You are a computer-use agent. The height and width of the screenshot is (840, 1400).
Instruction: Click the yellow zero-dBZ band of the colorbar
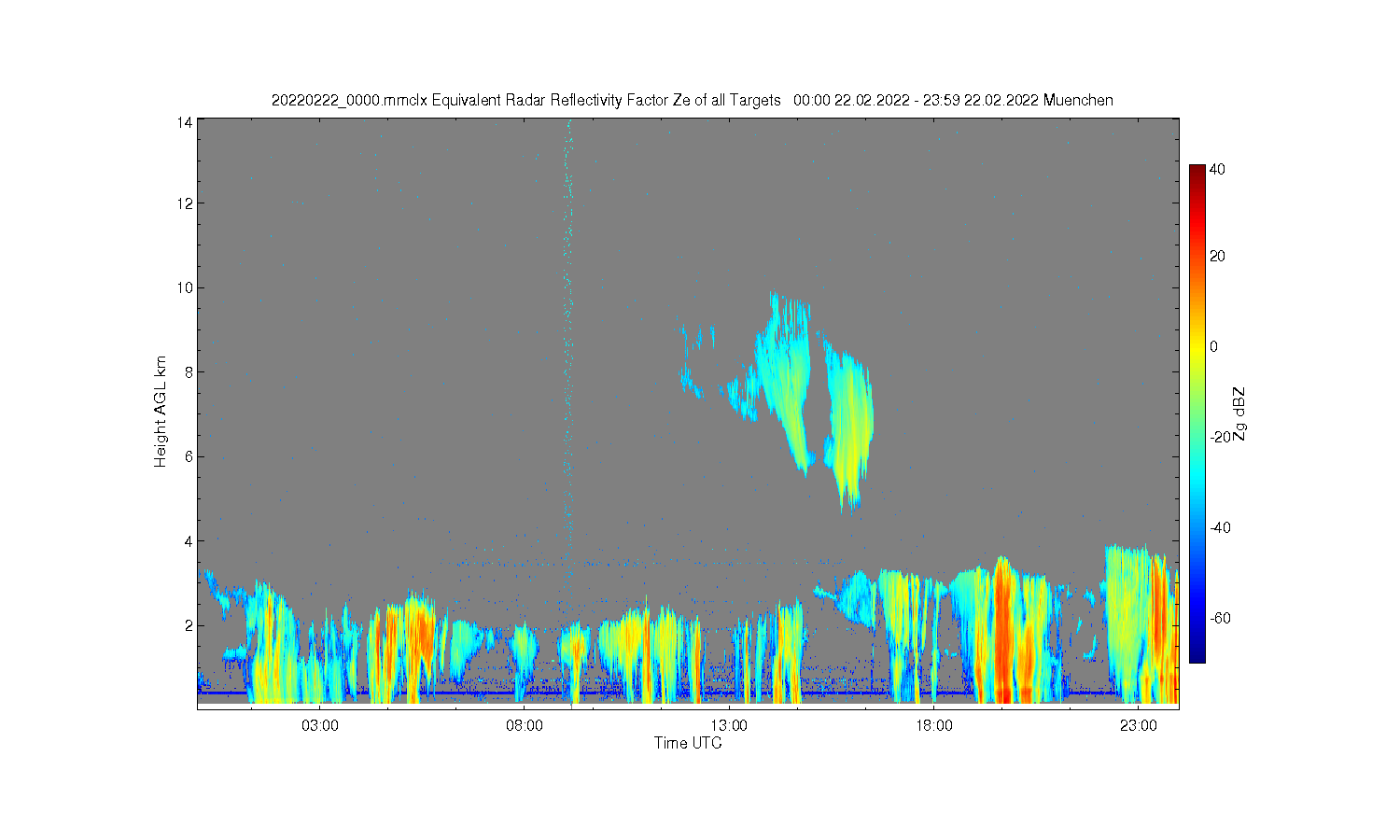click(1197, 346)
